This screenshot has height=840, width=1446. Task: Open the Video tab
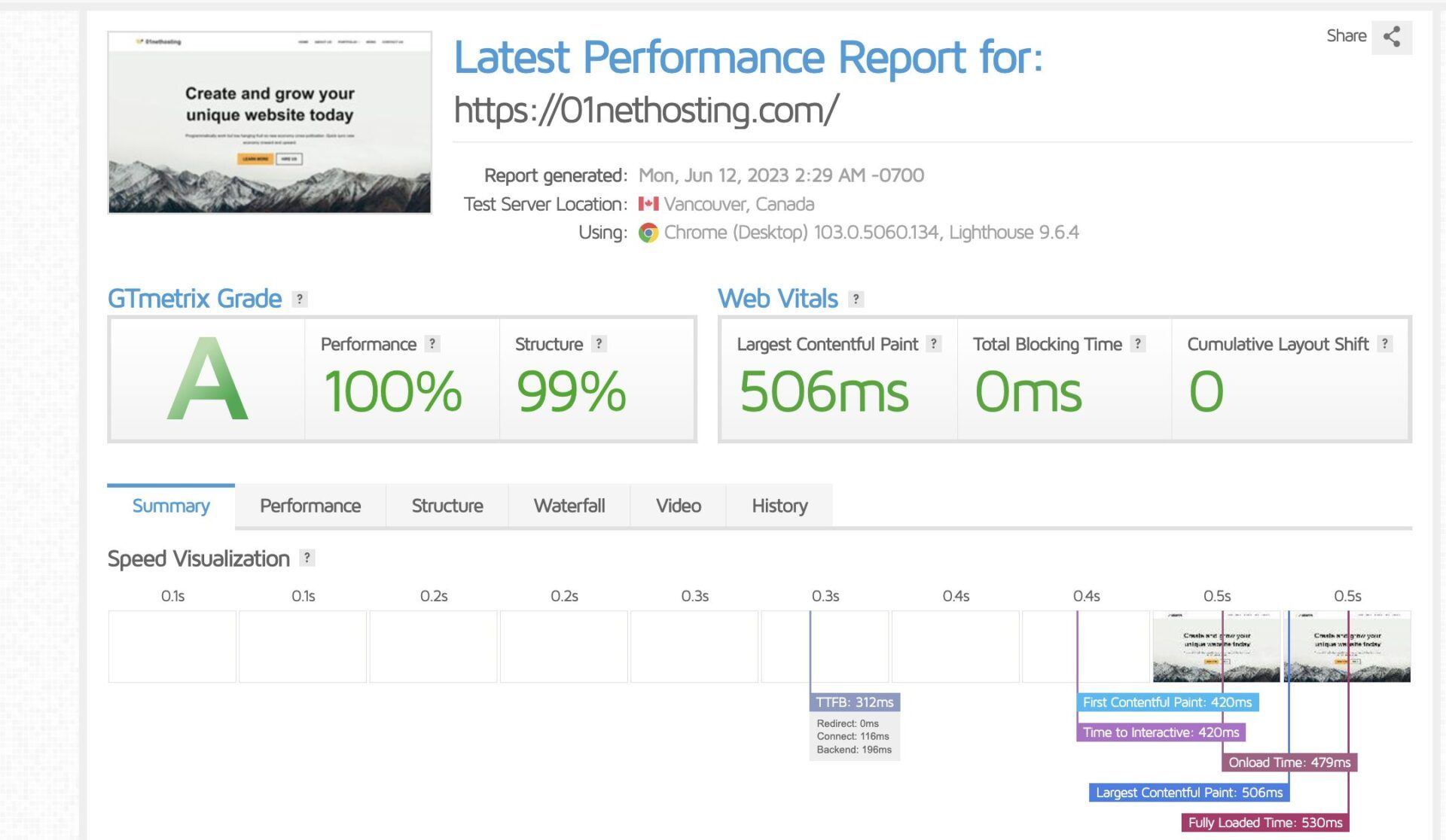coord(679,506)
